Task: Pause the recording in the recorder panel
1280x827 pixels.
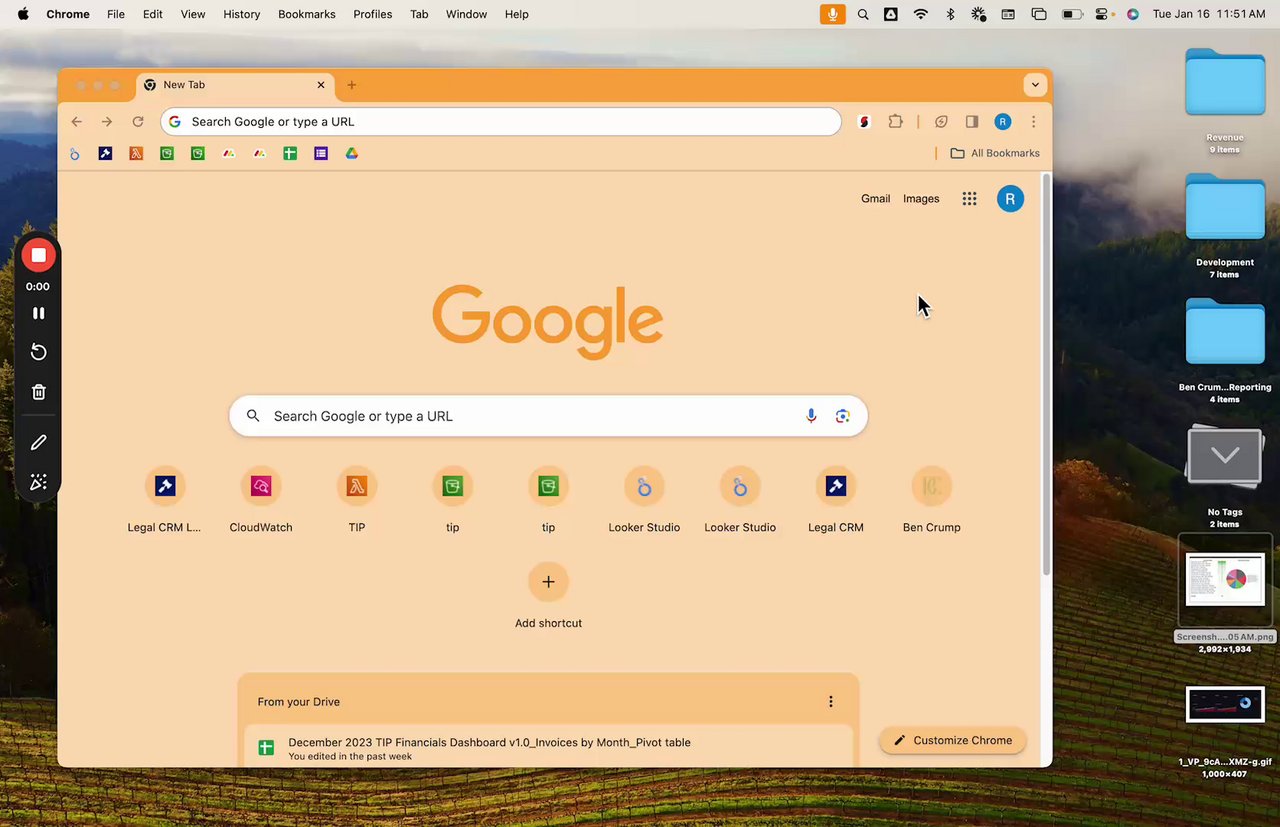Action: click(38, 313)
